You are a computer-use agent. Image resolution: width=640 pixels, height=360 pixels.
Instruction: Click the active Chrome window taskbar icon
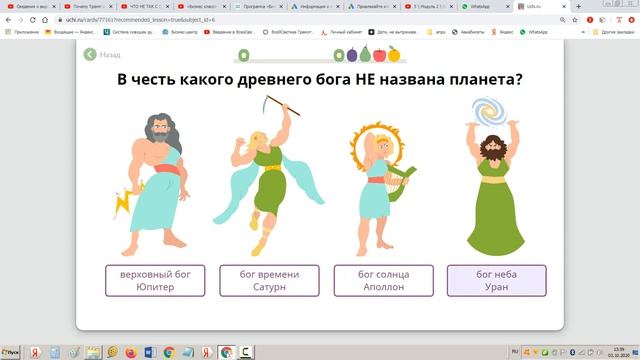227,352
